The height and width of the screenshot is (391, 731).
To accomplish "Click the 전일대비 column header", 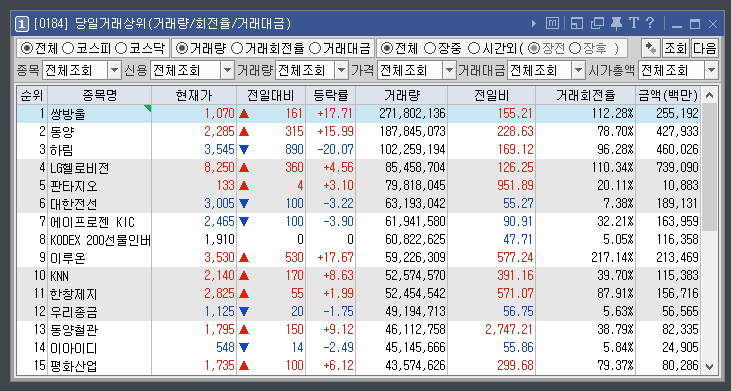I will point(271,96).
